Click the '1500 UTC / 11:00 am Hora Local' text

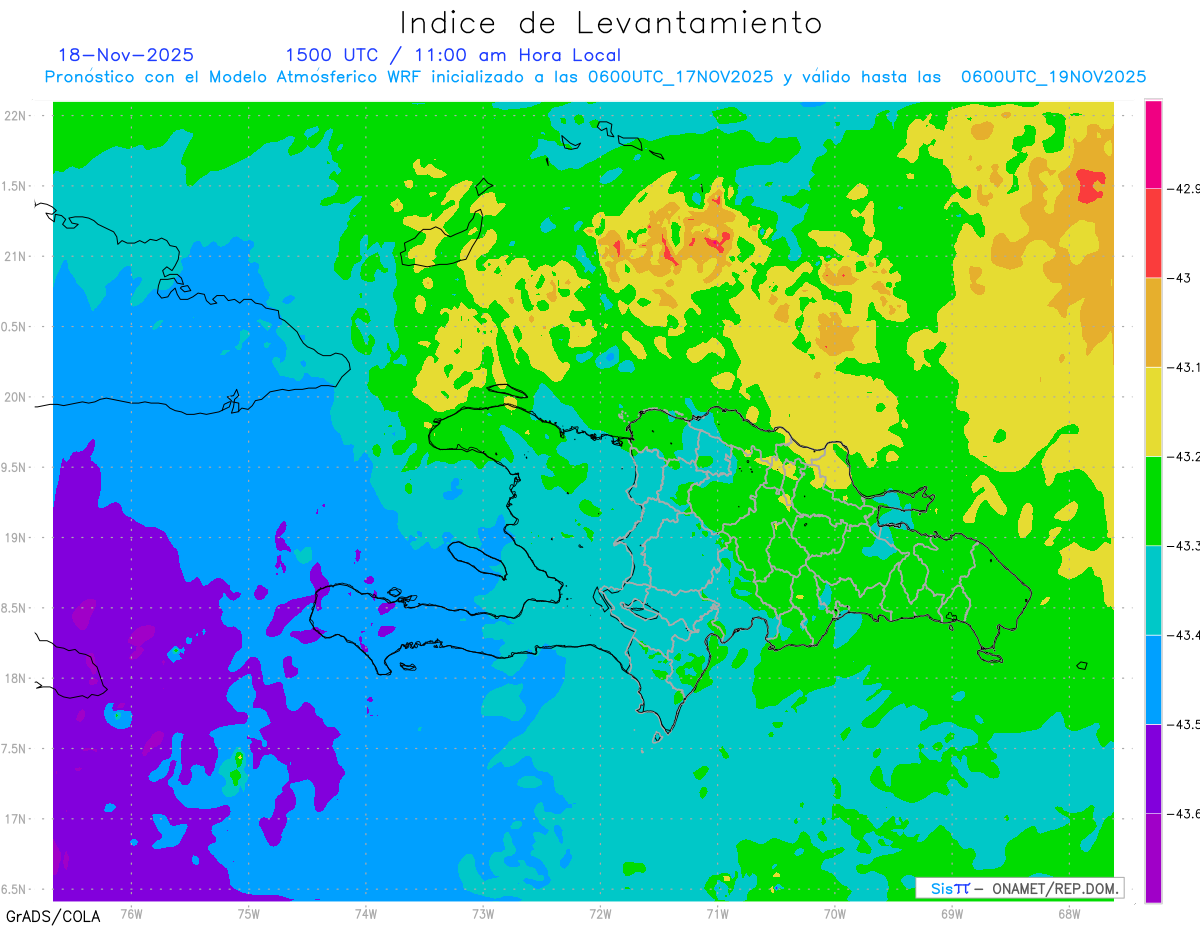click(453, 56)
